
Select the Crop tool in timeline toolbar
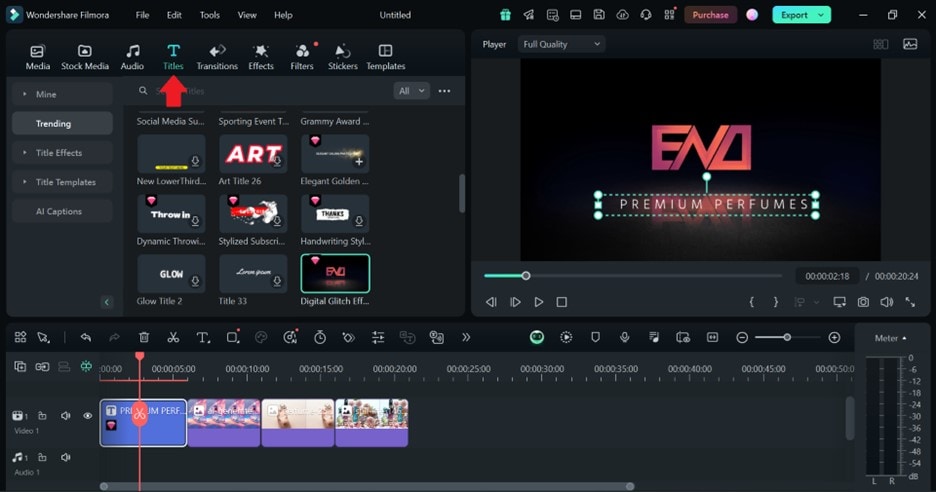tap(232, 337)
